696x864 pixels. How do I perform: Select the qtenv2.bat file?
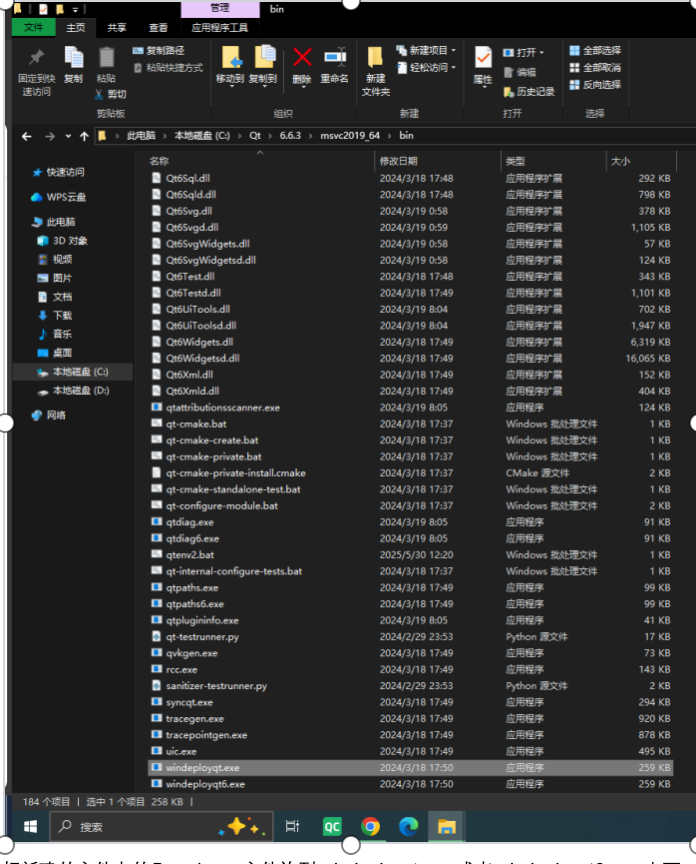[x=410, y=555]
